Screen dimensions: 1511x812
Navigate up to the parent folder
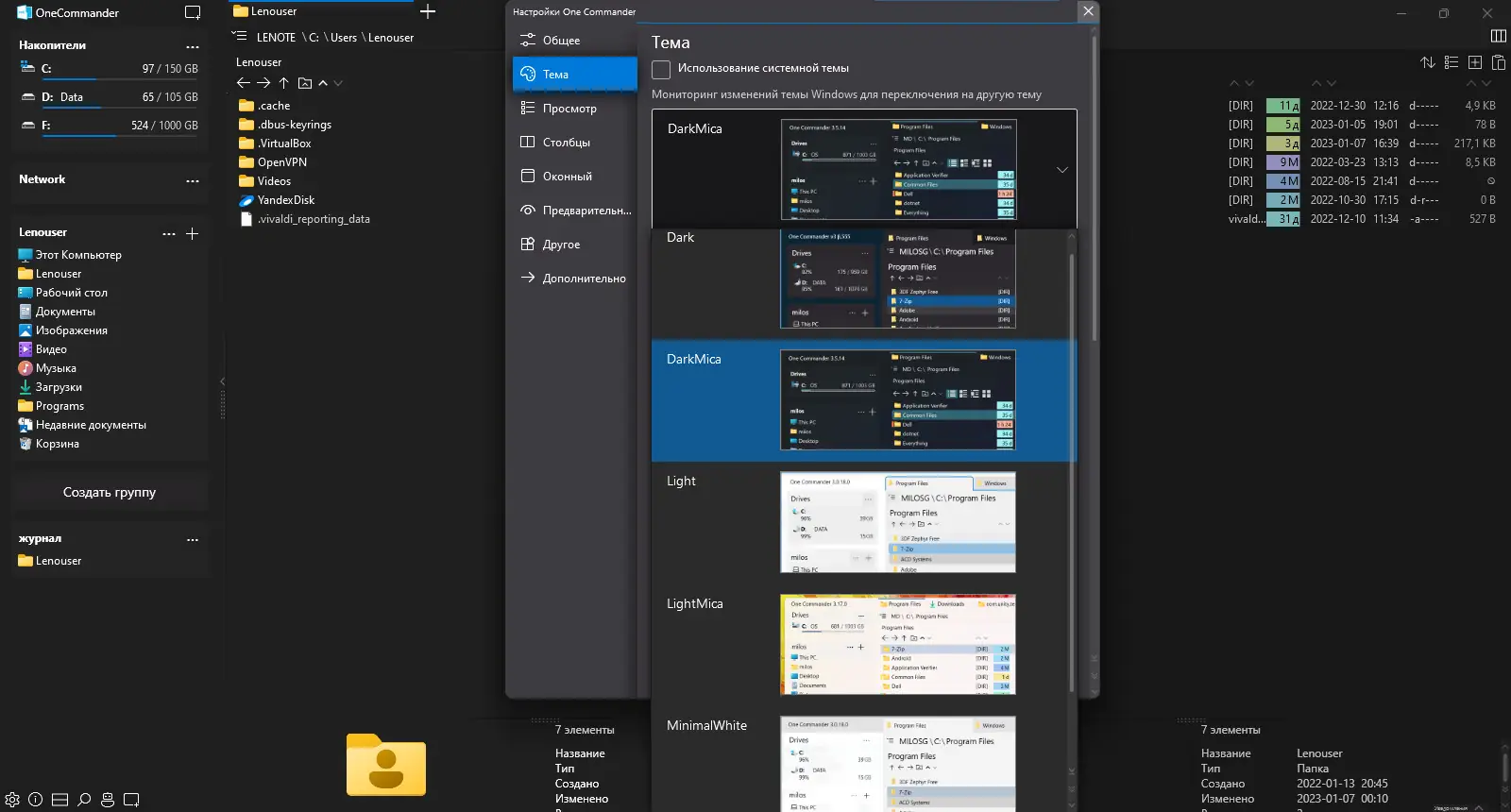[284, 83]
